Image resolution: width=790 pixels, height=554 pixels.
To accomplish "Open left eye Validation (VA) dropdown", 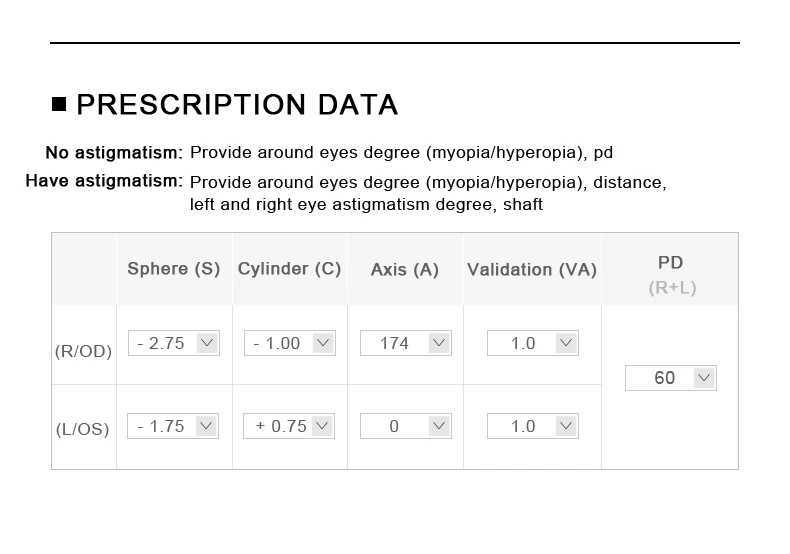I will click(532, 426).
